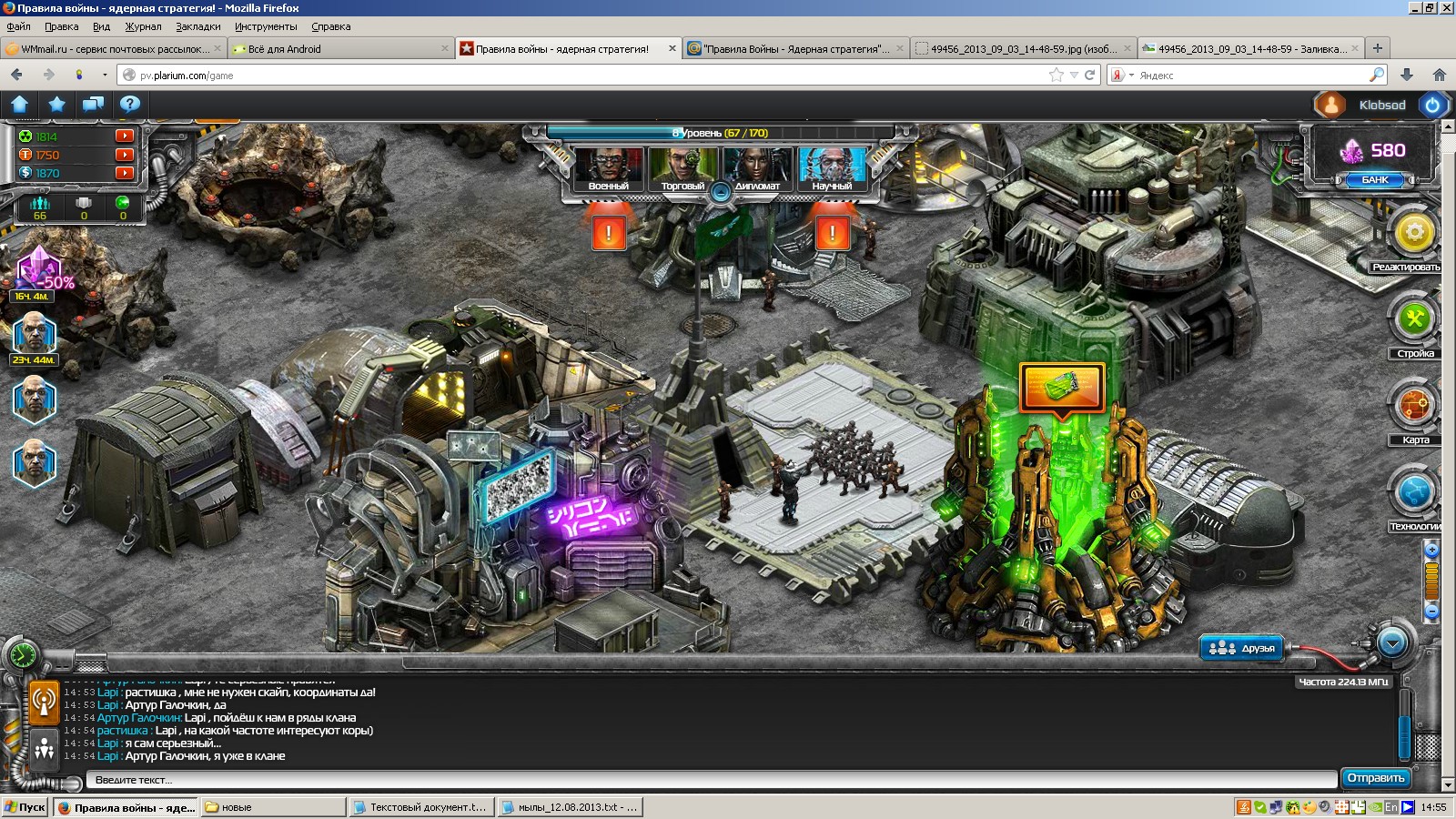
Task: Click the Klobsod profile avatar icon
Action: coord(1330,106)
